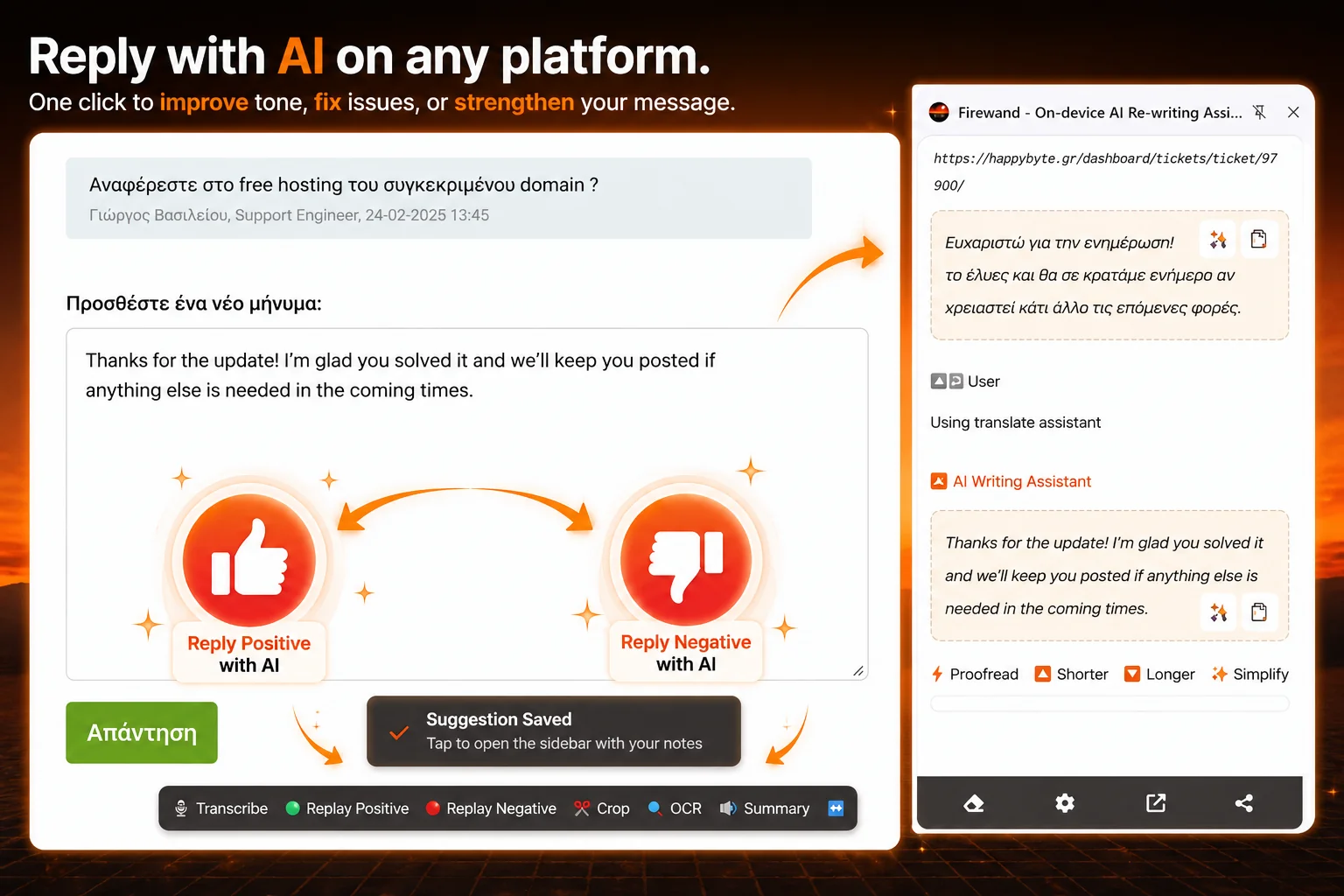
Task: Copy the Greek translated reply text
Action: click(1260, 238)
